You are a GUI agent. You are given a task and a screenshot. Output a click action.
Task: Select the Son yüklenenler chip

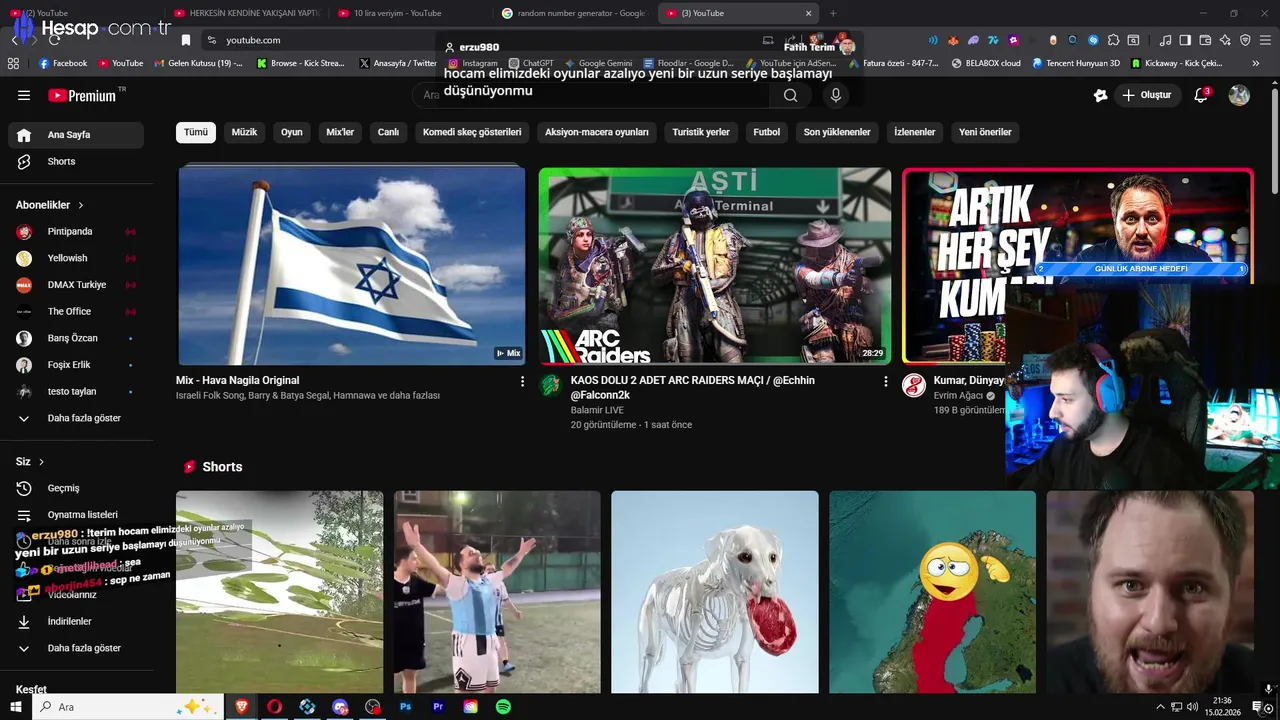(837, 132)
